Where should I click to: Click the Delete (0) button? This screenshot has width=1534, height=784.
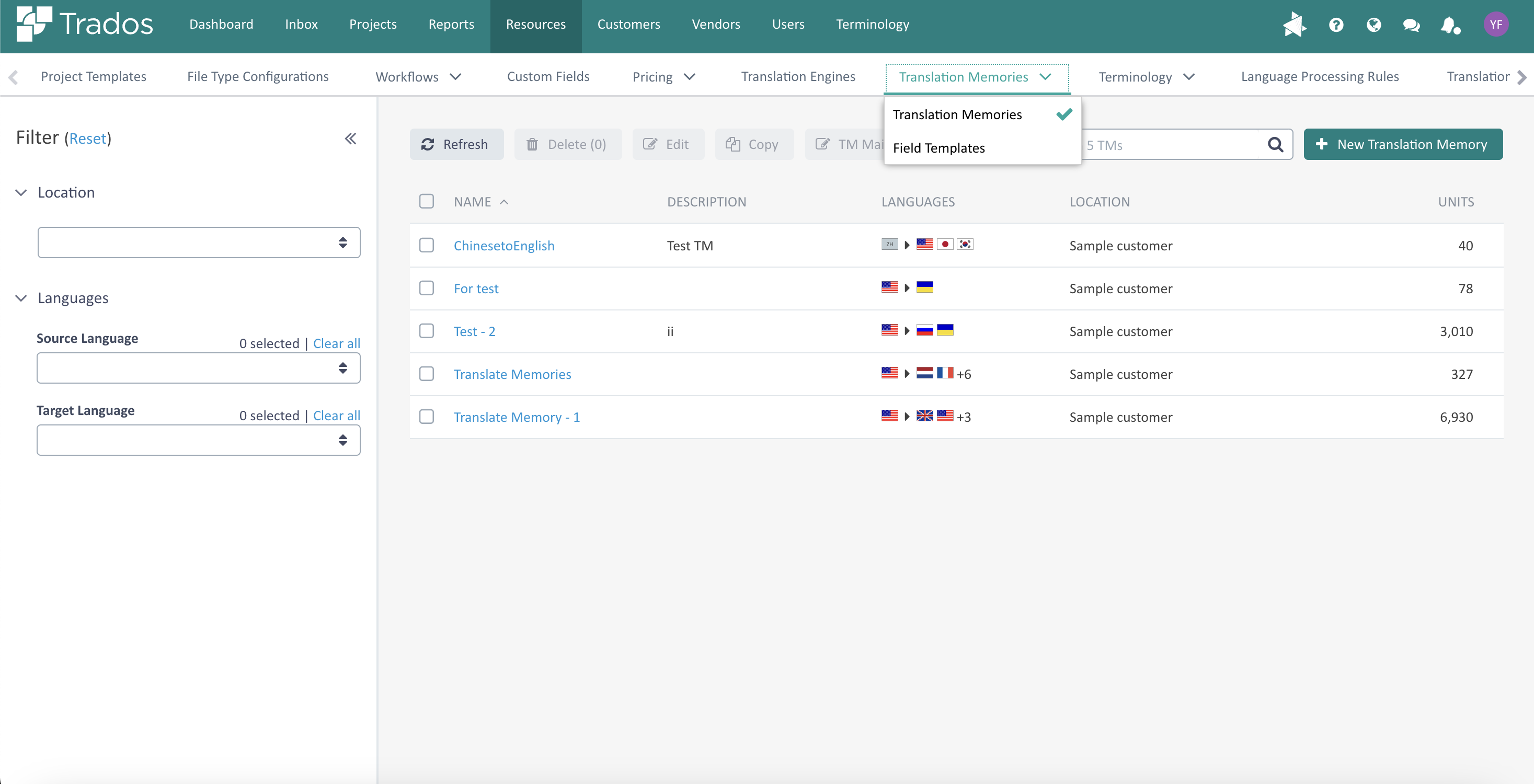[567, 144]
